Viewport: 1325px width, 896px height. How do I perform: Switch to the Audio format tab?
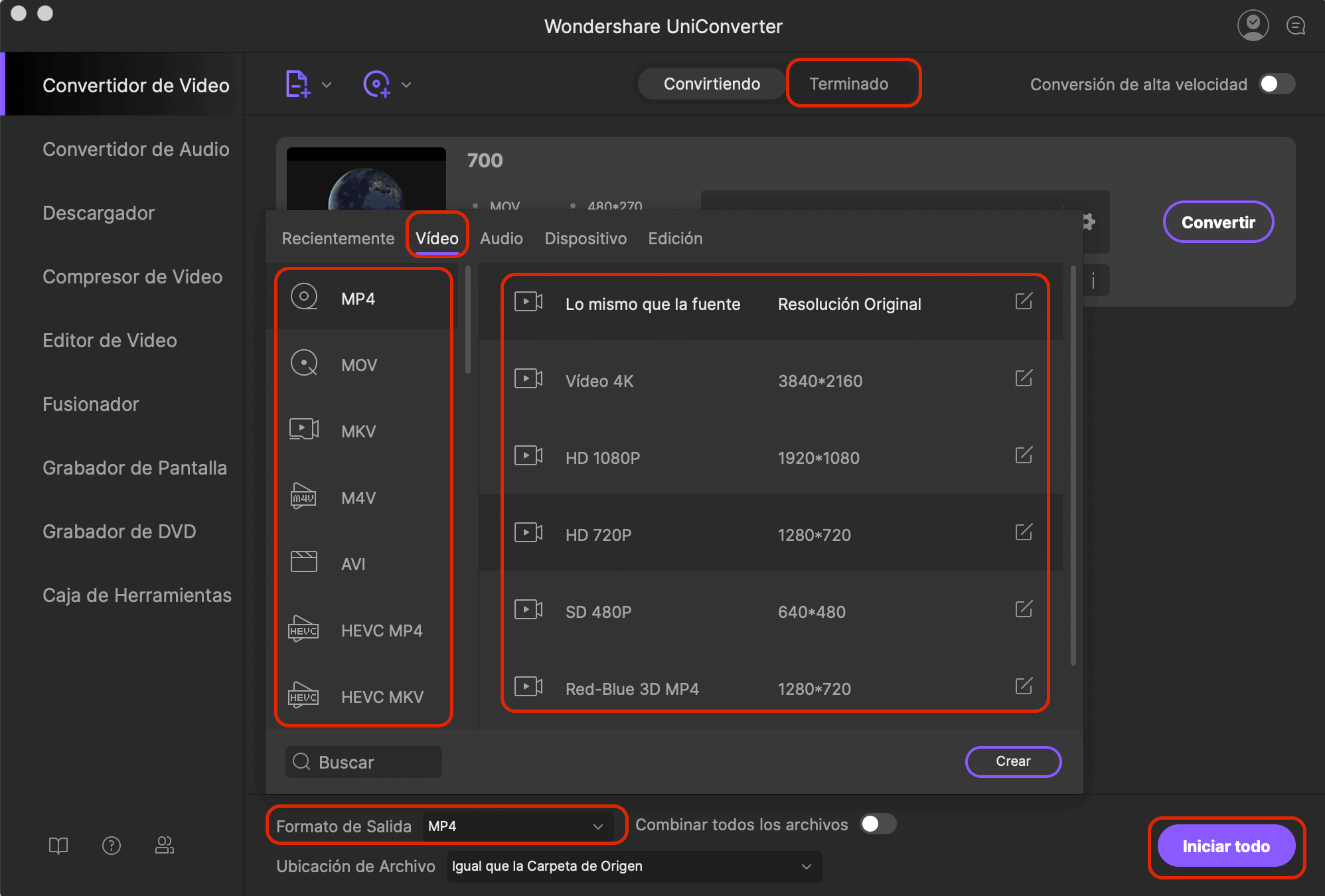[501, 238]
